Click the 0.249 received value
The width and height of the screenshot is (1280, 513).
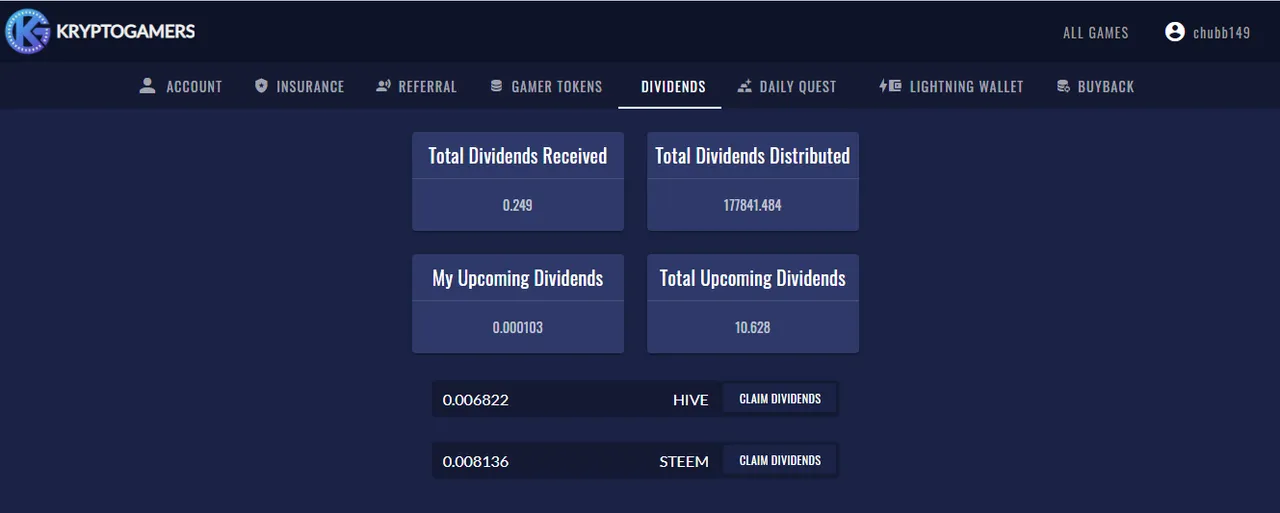point(518,205)
